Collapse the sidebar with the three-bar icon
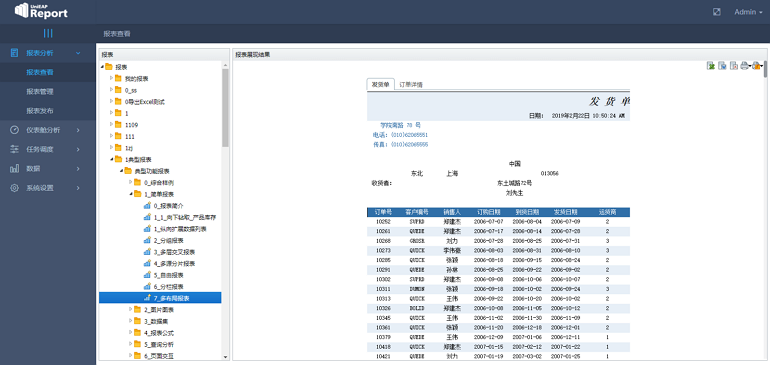770x365 pixels. [x=48, y=33]
